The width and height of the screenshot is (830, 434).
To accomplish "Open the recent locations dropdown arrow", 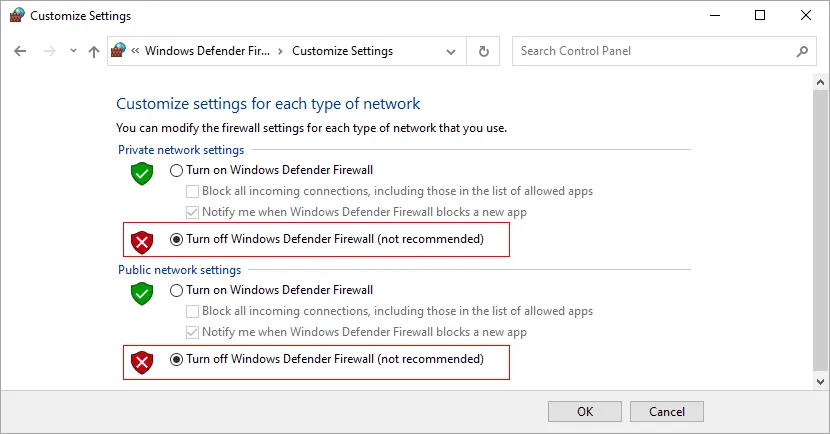I will pyautogui.click(x=73, y=51).
